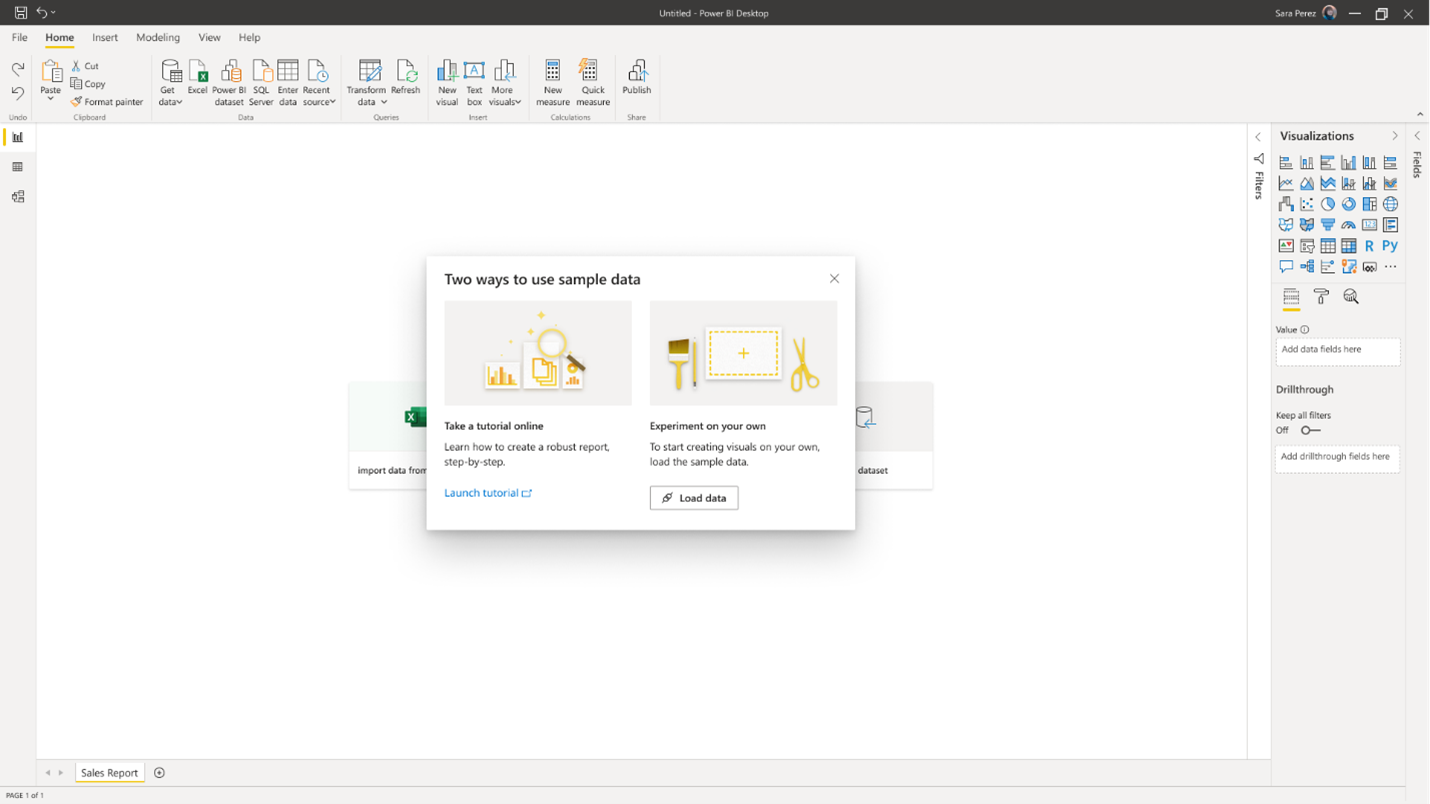Image resolution: width=1430 pixels, height=804 pixels.
Task: Select the globe Map visual
Action: point(1390,204)
